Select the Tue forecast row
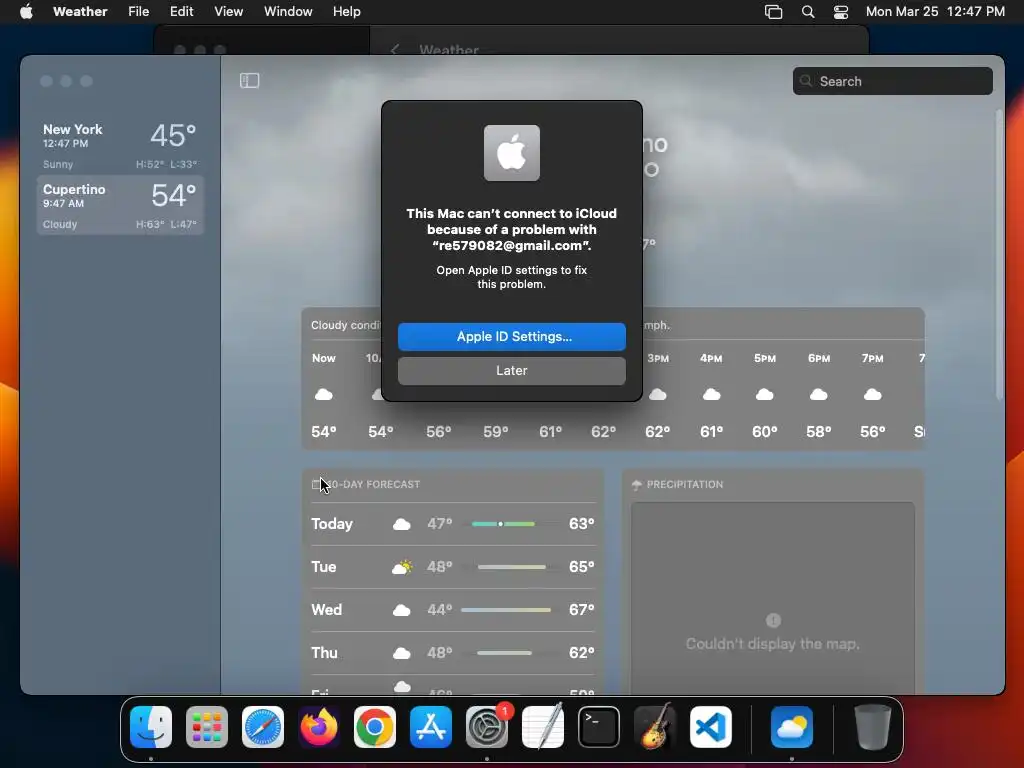Screen dimensions: 1024x768 (453, 567)
